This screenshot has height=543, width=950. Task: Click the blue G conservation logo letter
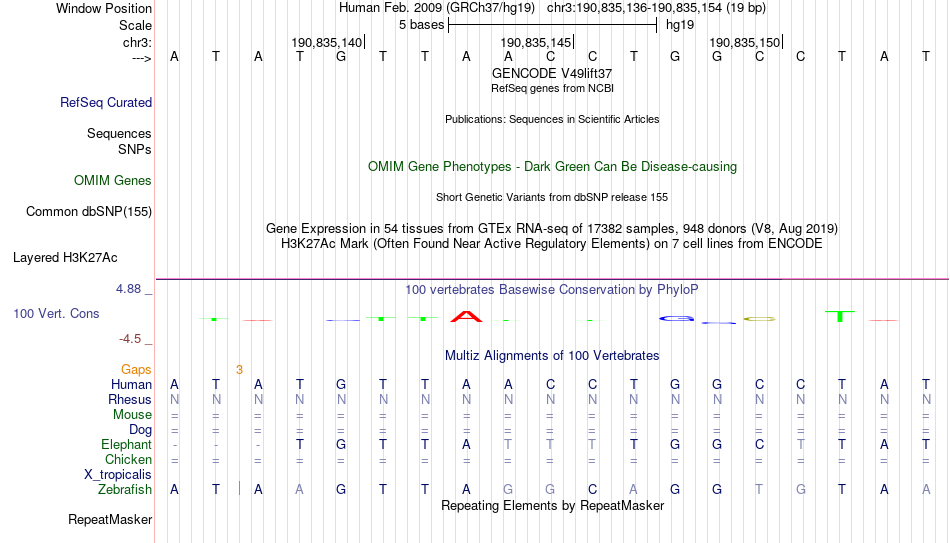pos(676,318)
